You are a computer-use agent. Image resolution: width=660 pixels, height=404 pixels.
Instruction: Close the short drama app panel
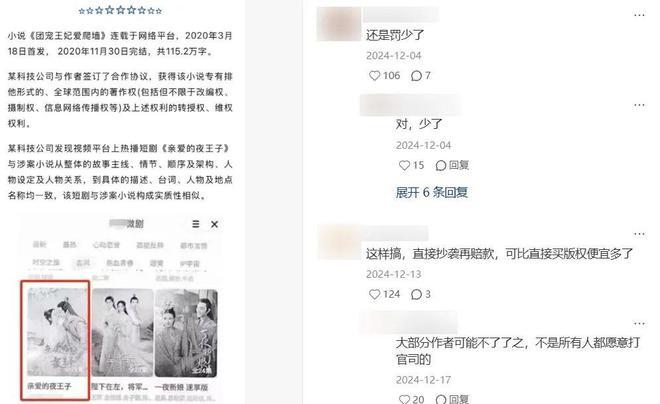214,224
